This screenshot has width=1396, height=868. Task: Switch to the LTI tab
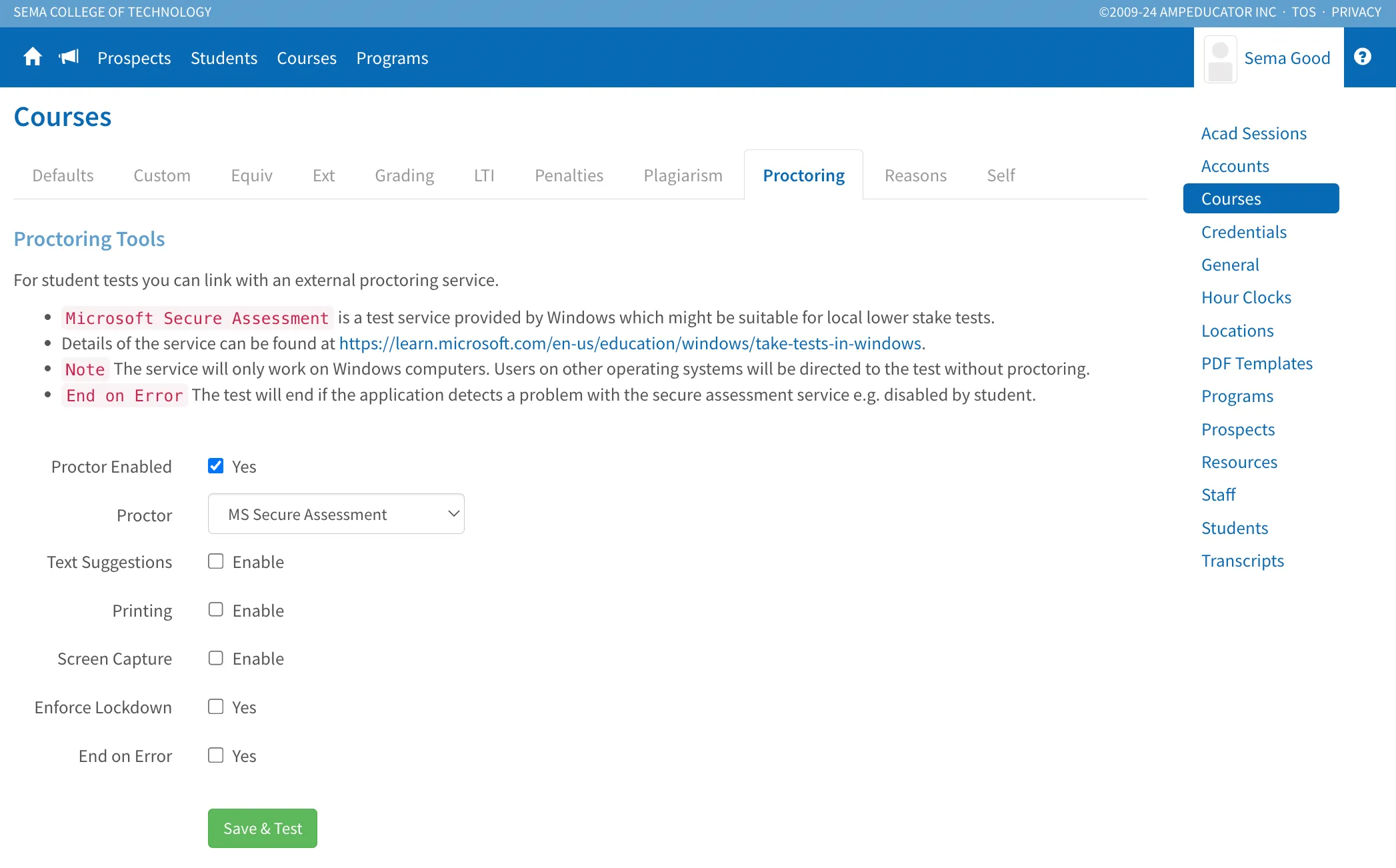(485, 175)
